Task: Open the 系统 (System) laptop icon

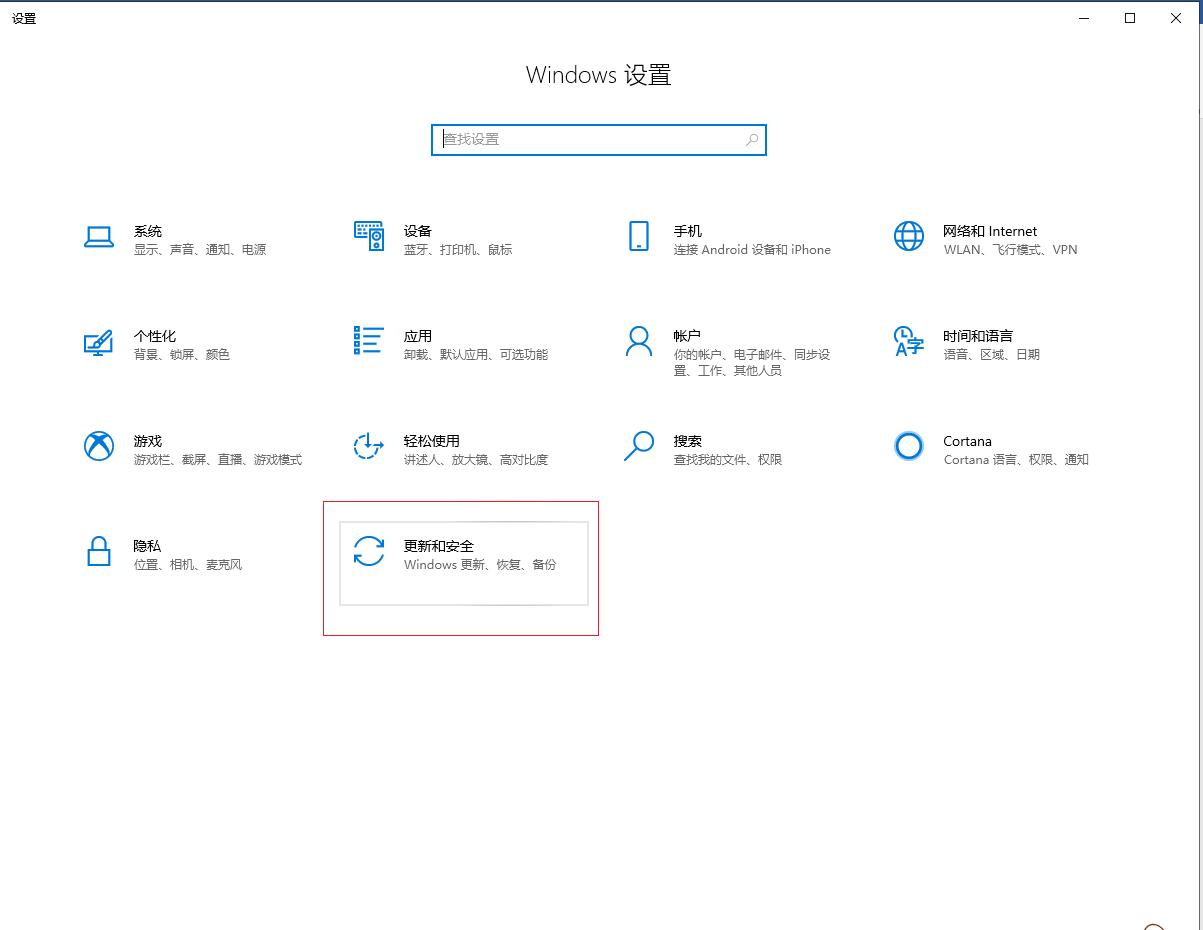Action: click(99, 237)
